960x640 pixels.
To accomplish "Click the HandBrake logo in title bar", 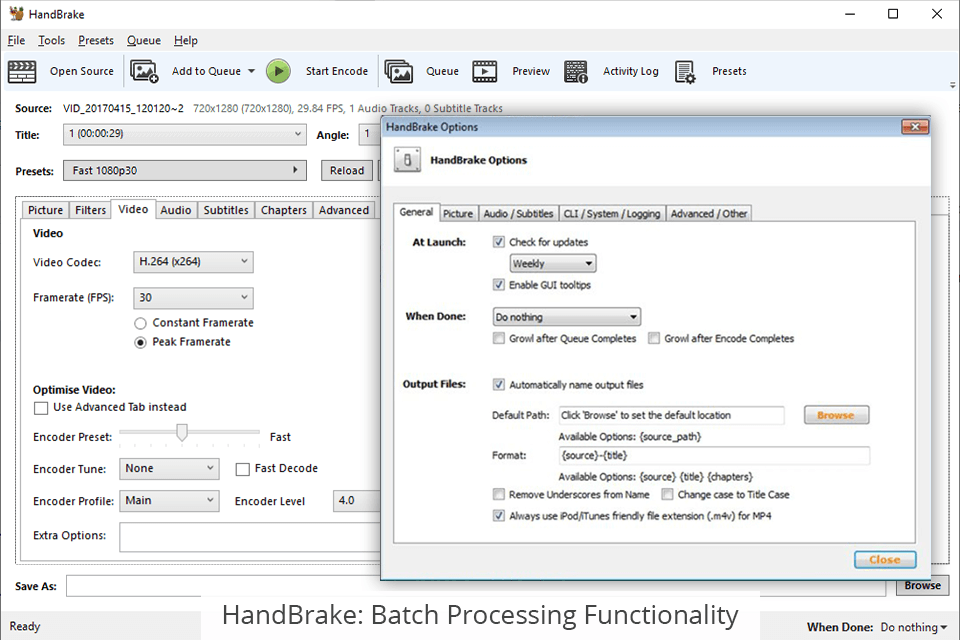I will (x=17, y=13).
